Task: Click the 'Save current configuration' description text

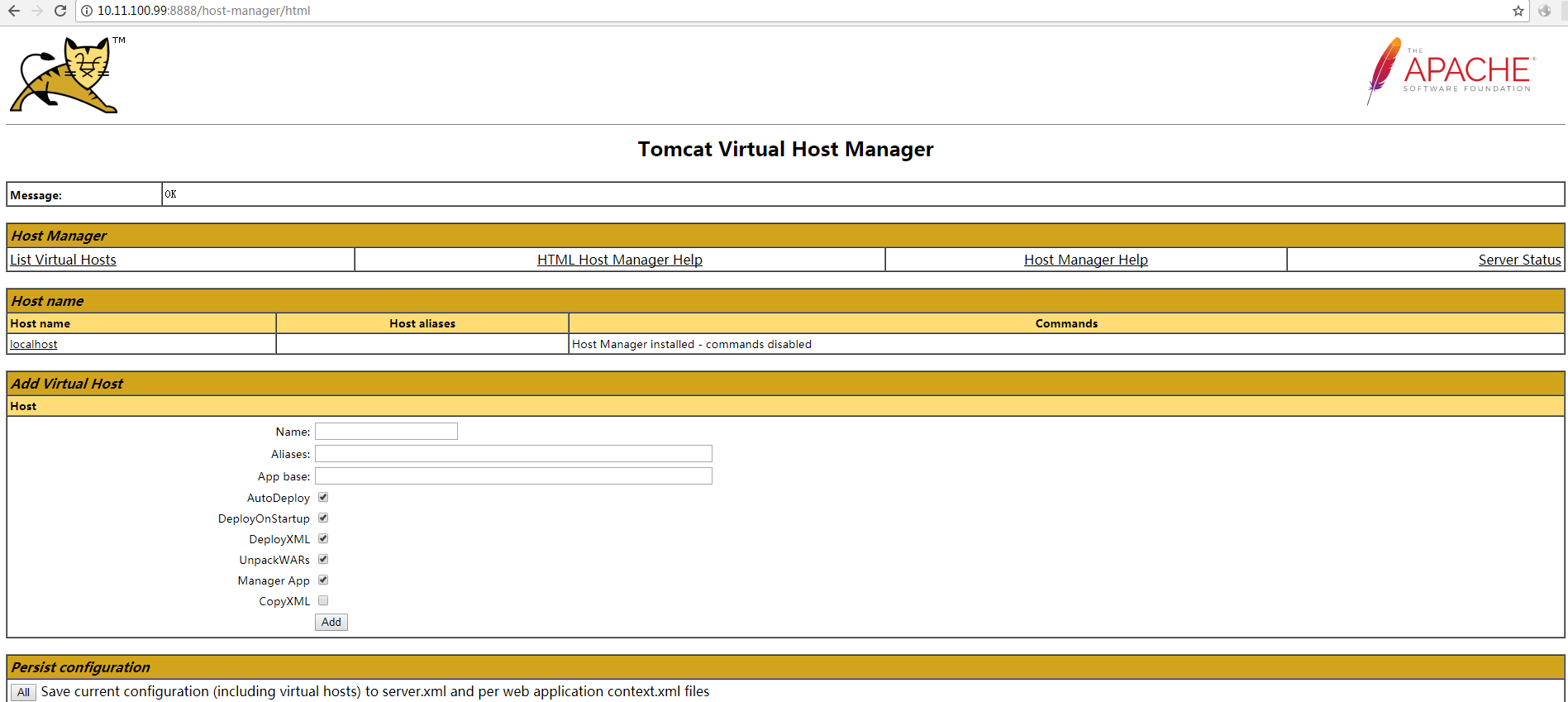Action: pos(375,691)
